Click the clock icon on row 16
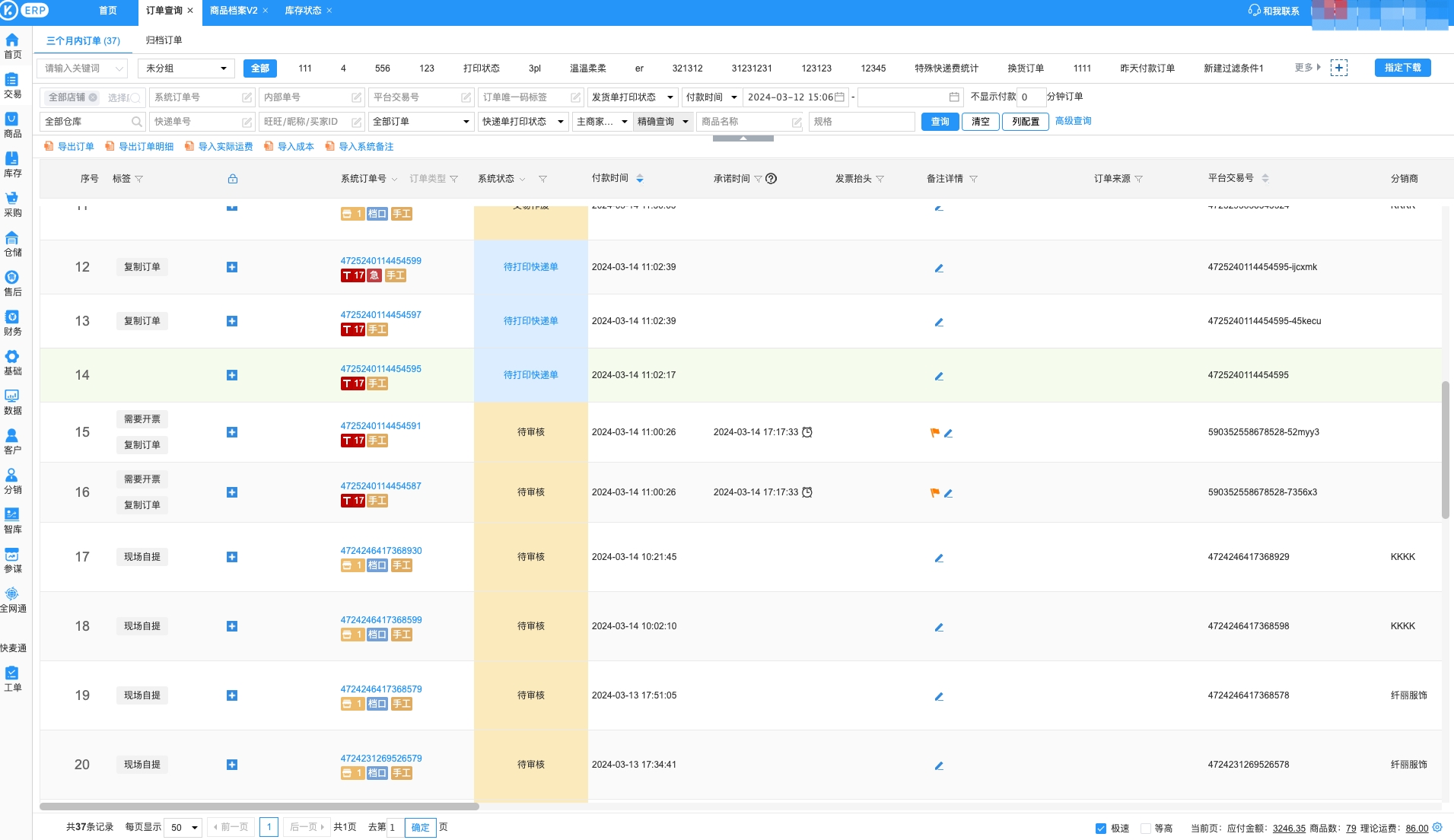Image resolution: width=1454 pixels, height=840 pixels. click(807, 492)
